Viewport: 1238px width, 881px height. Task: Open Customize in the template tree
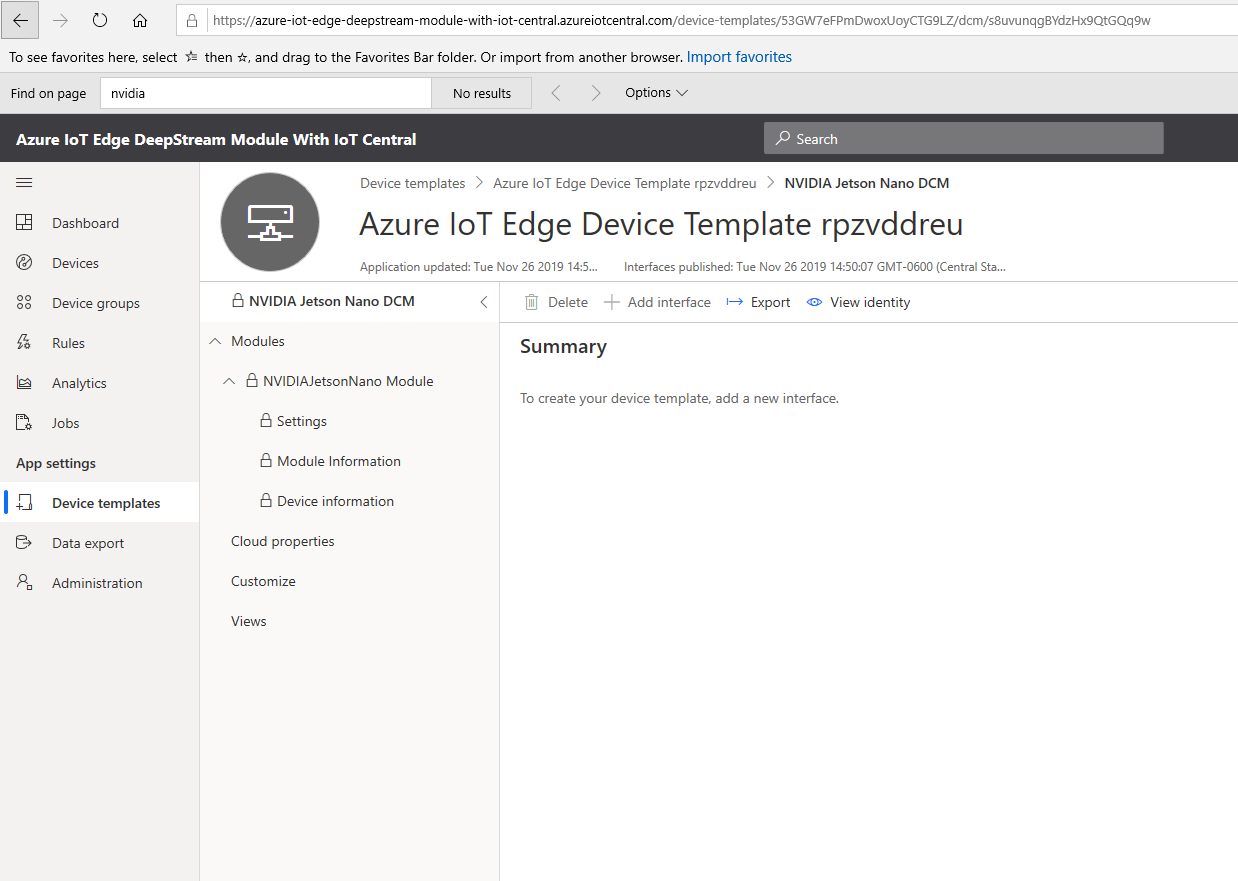(x=263, y=581)
